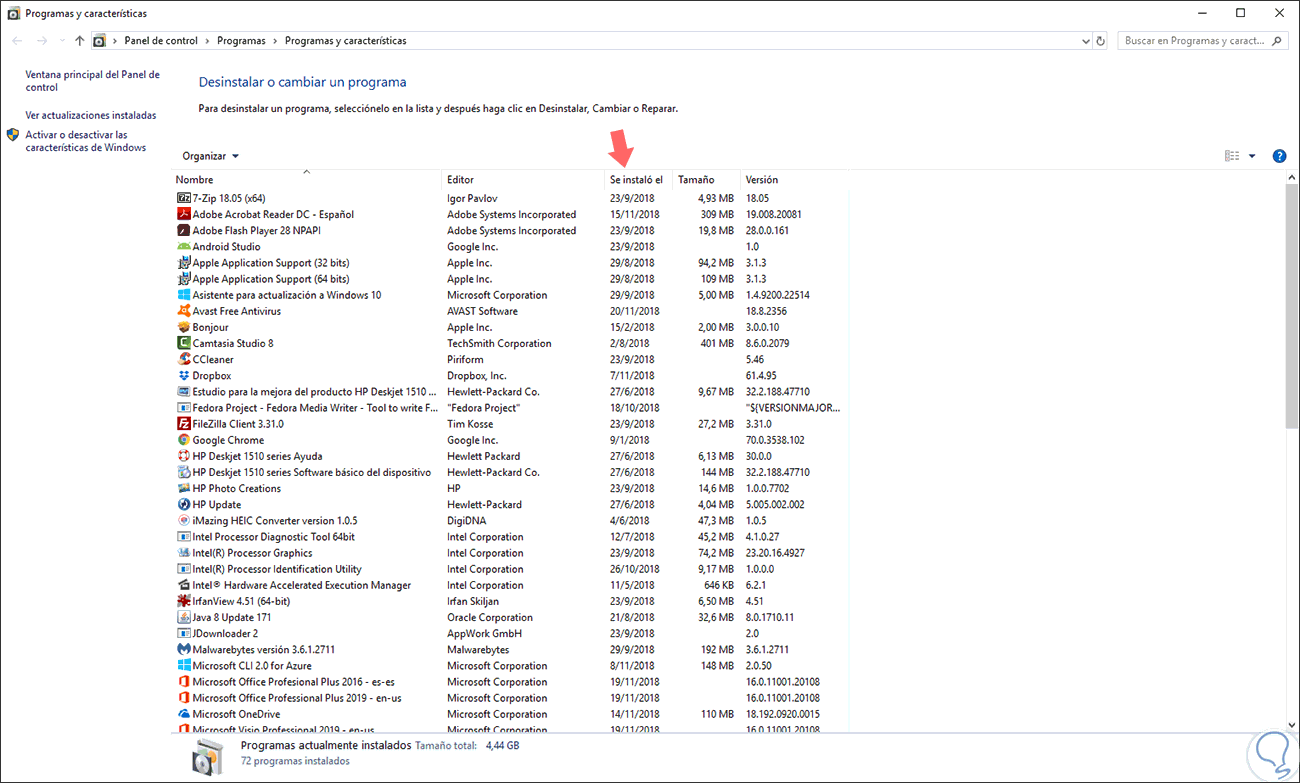This screenshot has height=783, width=1300.
Task: Open Activar o desactivar las características de Windows
Action: pyautogui.click(x=85, y=141)
